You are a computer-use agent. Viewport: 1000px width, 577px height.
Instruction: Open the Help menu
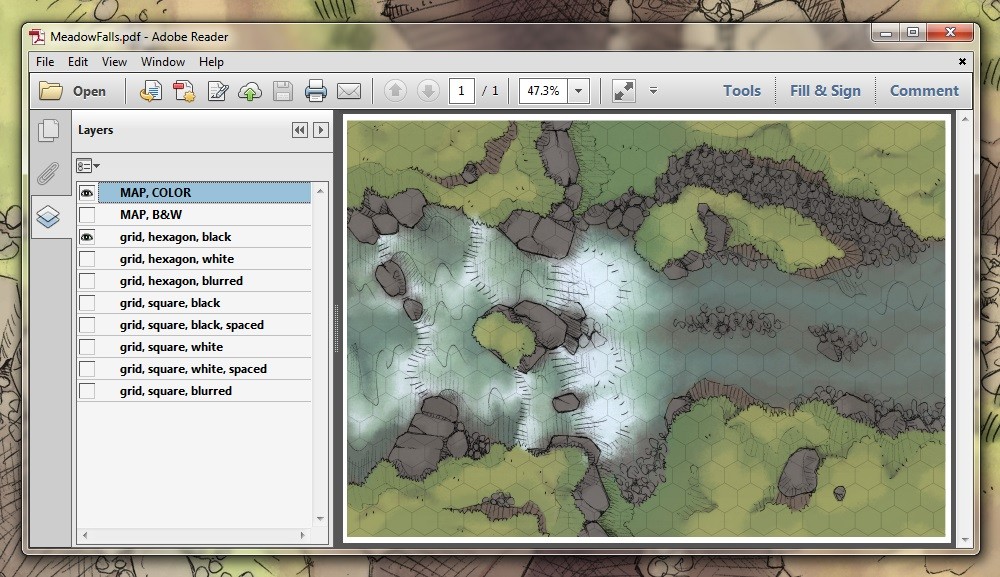(211, 62)
